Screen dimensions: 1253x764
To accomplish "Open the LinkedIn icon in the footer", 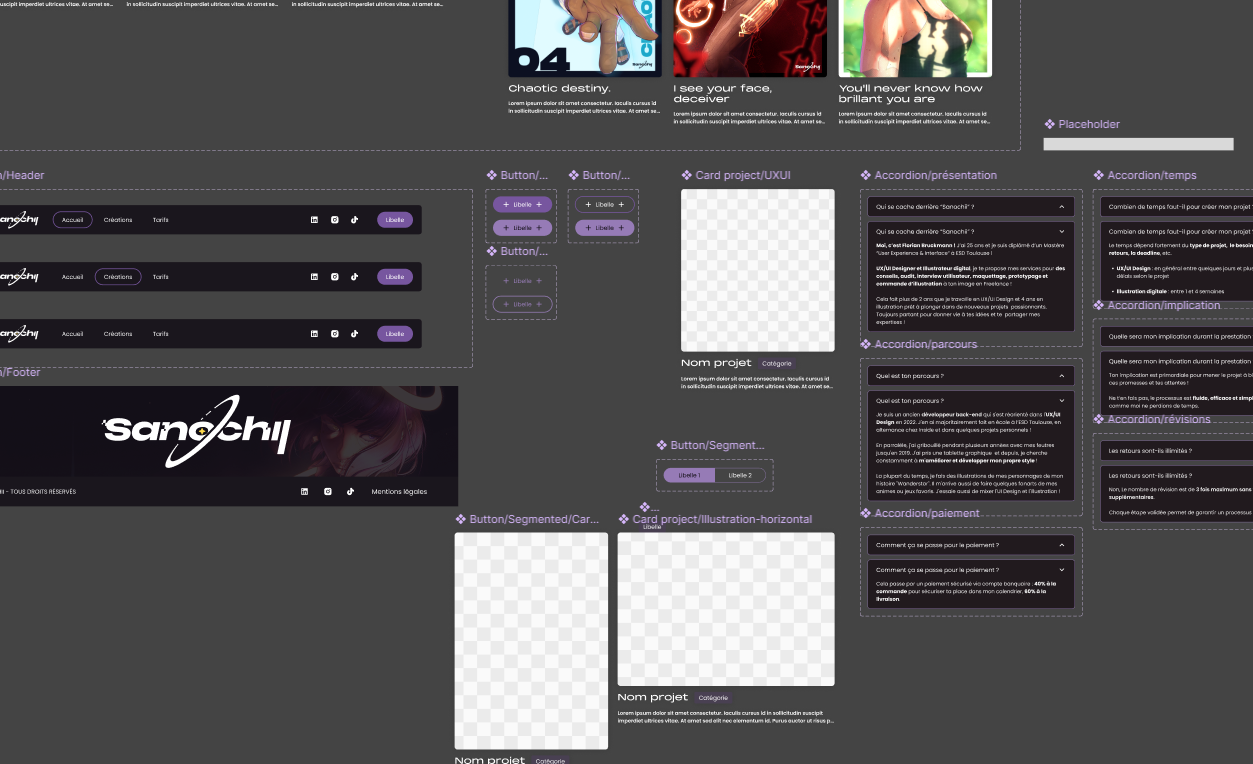I will click(305, 491).
